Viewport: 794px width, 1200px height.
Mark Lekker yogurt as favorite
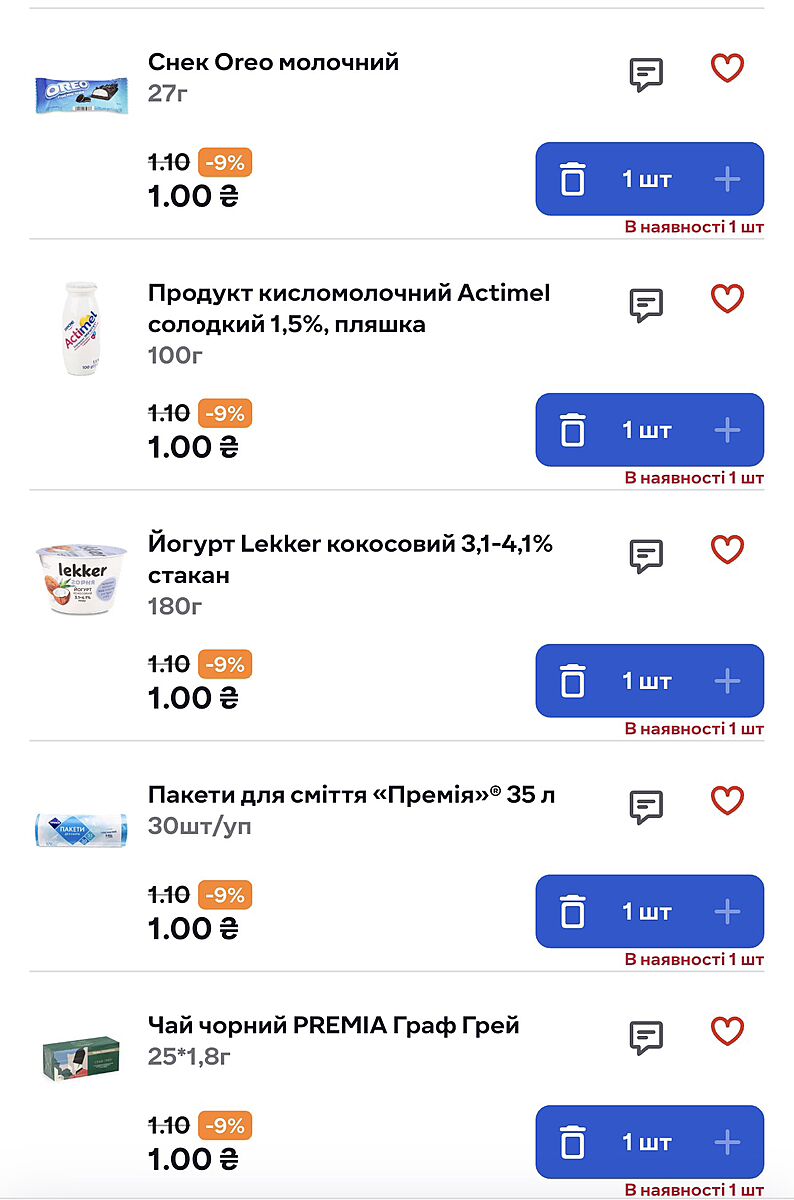pyautogui.click(x=727, y=550)
